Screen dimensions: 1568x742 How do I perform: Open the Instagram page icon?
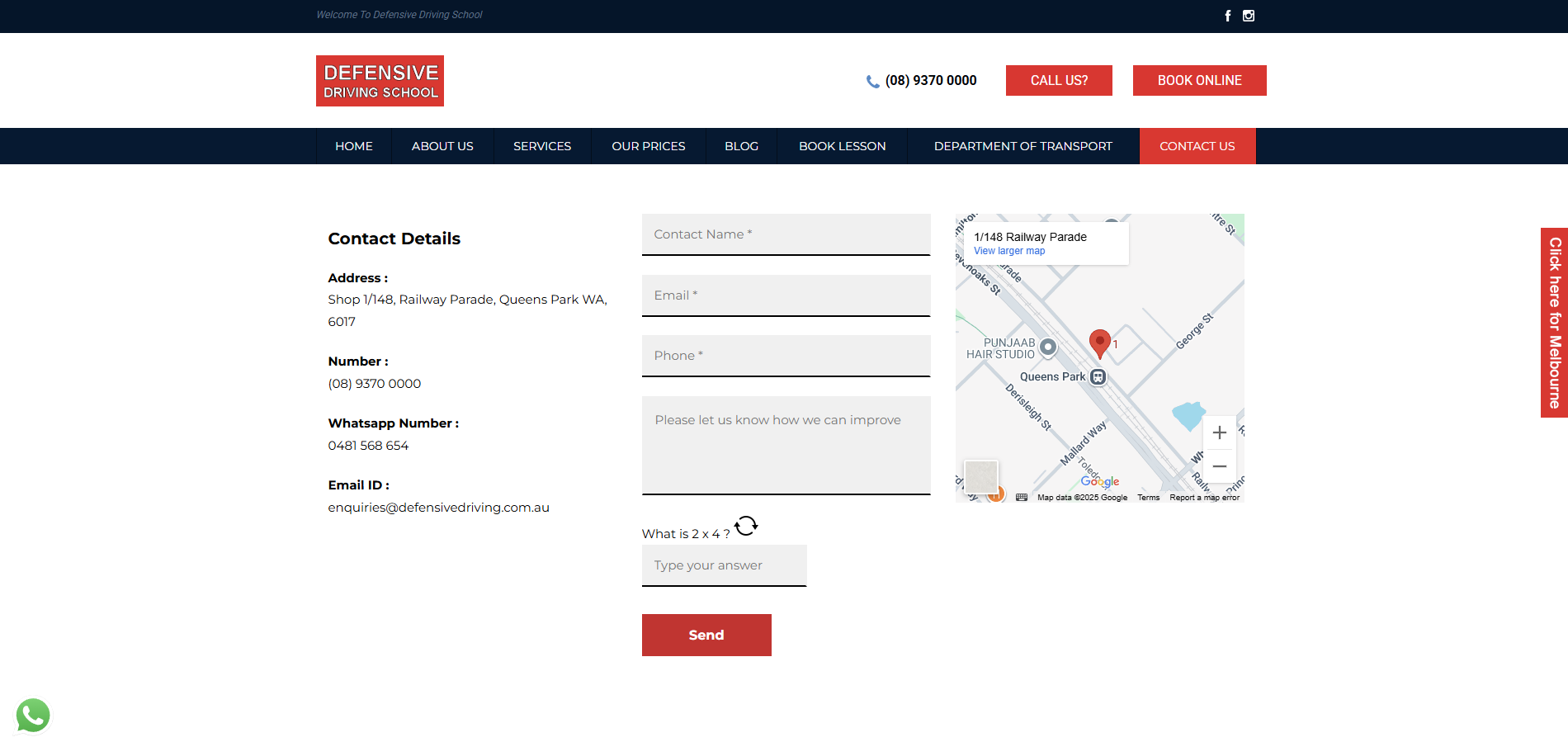[x=1249, y=16]
